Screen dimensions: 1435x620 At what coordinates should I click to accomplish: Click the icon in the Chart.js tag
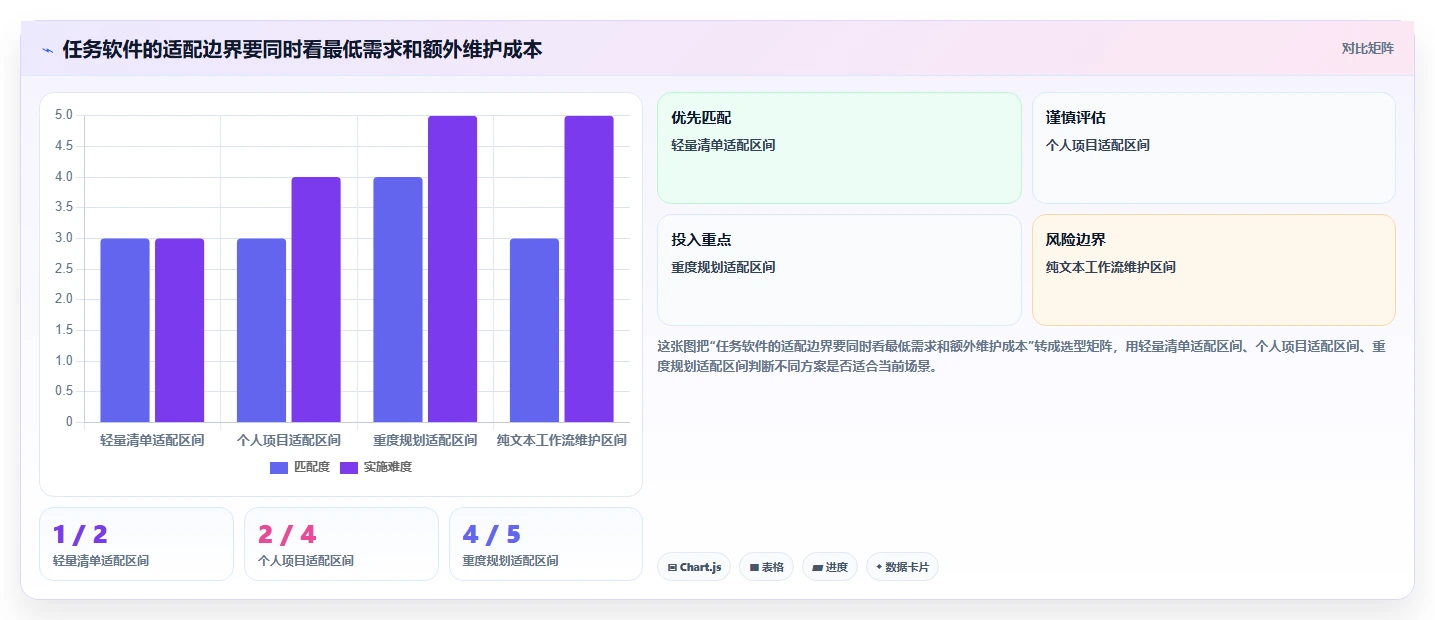pos(673,567)
